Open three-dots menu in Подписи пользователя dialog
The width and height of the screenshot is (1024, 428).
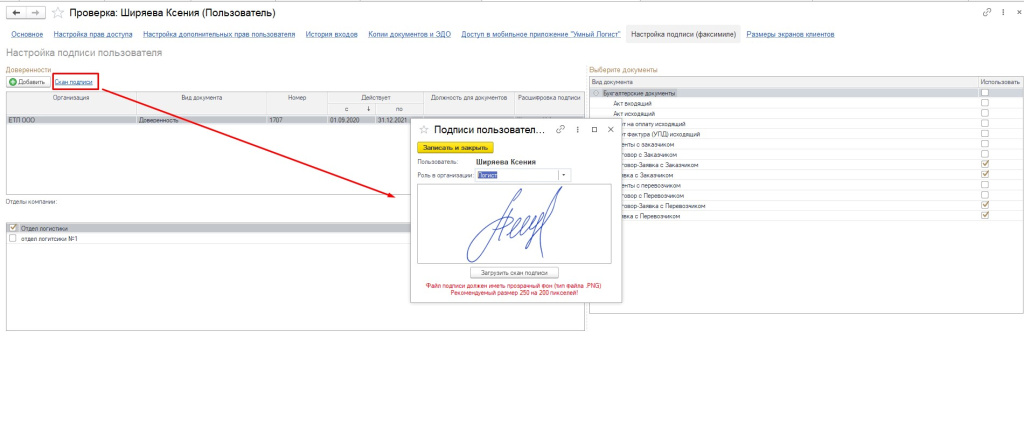(577, 130)
